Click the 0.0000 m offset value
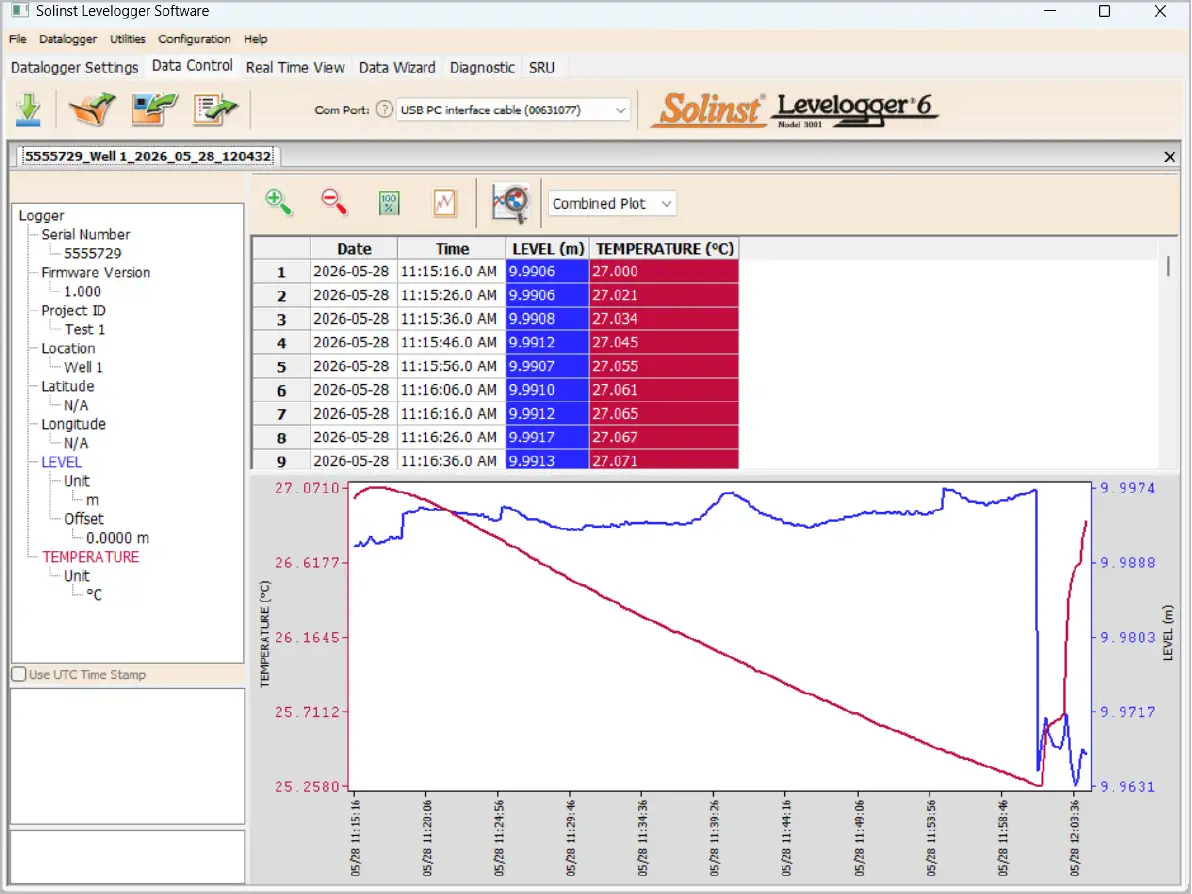This screenshot has width=1192, height=894. coord(117,538)
